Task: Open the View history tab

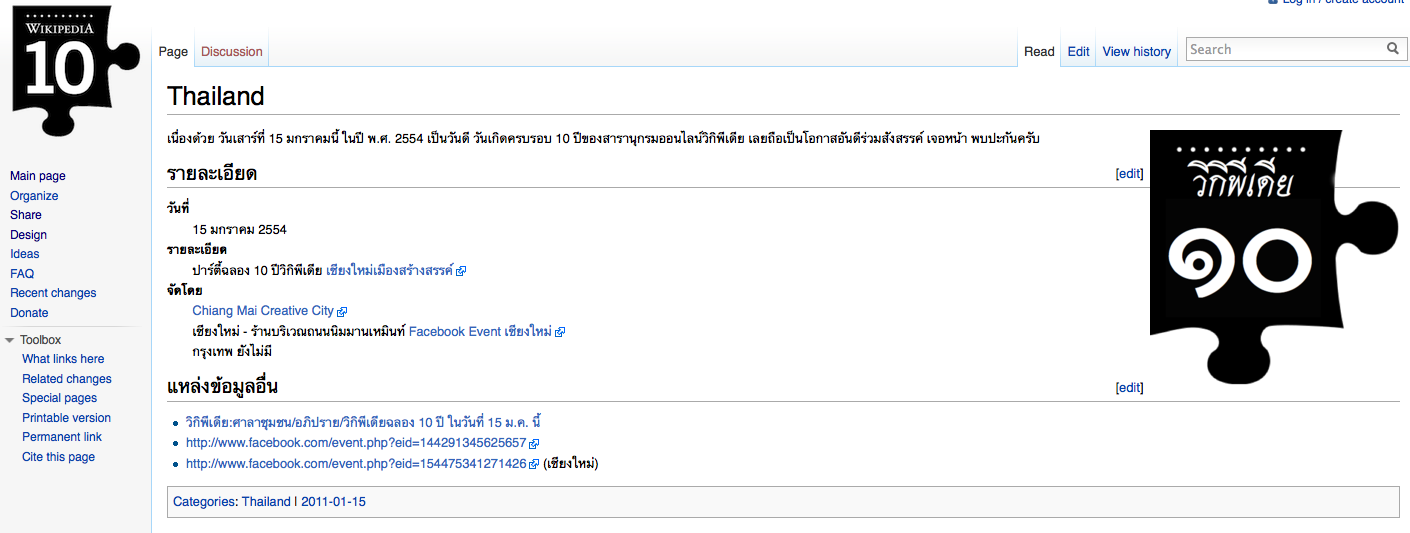Action: pos(1136,52)
